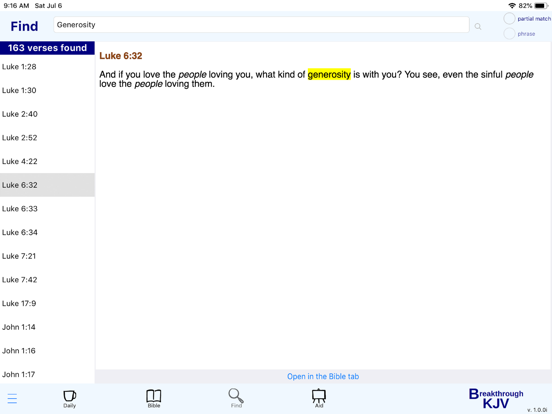Select verse Luke 1:30

tap(47, 90)
